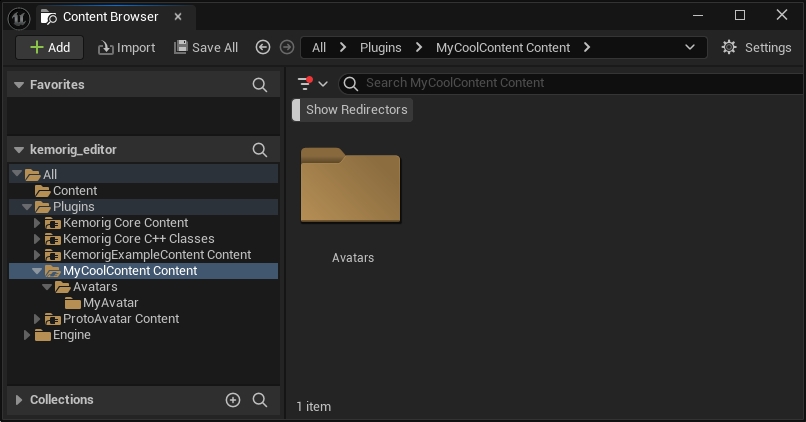Screen dimensions: 806x422
Task: Click the Collections search magnifier icon
Action: point(260,400)
